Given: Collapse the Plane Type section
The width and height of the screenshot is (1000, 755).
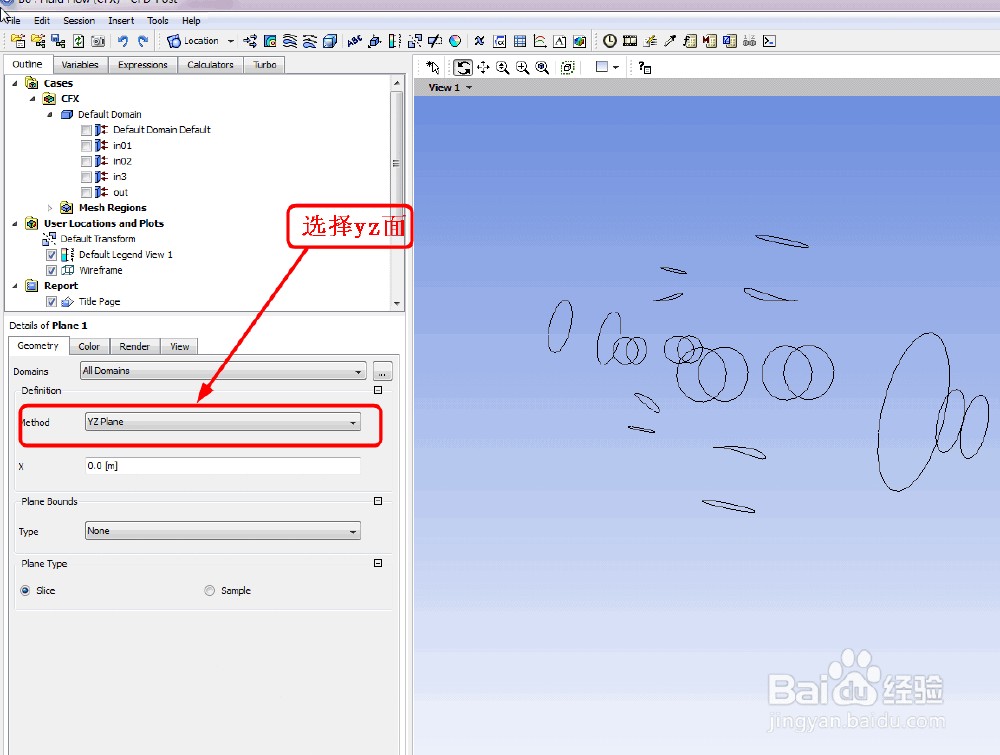Looking at the screenshot, I should (378, 563).
